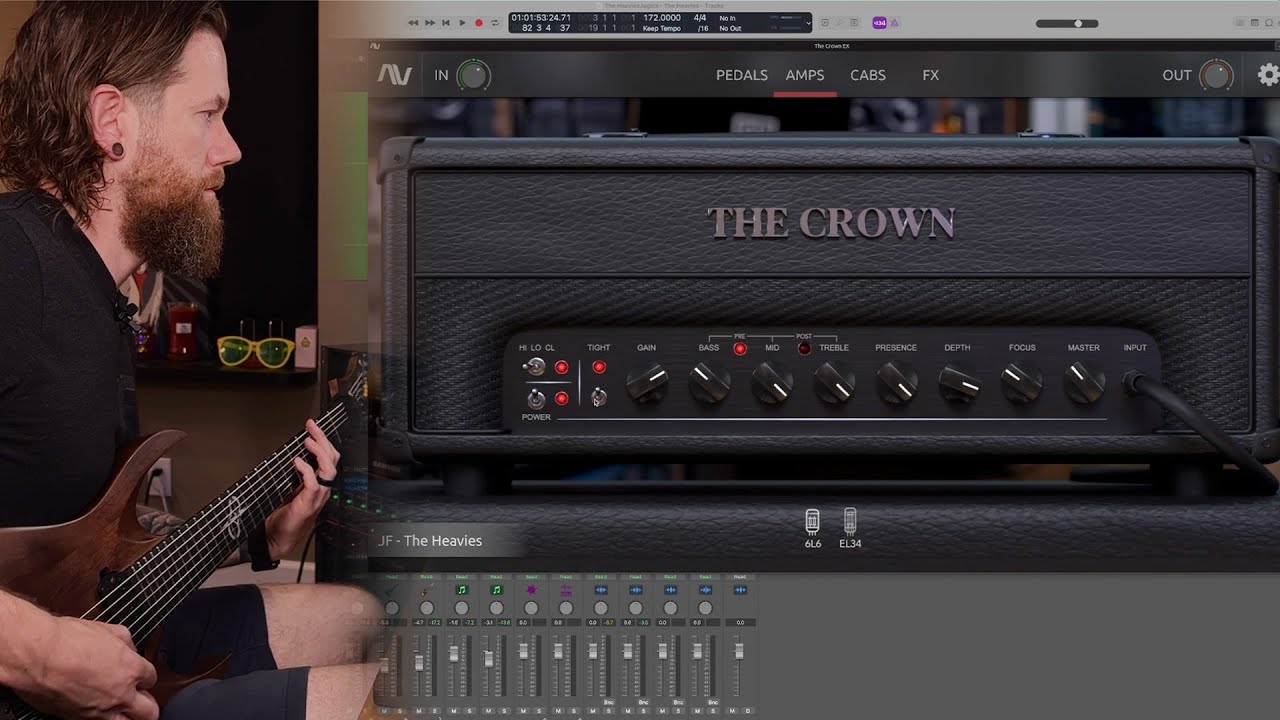Start playback with the Play button

tap(462, 22)
